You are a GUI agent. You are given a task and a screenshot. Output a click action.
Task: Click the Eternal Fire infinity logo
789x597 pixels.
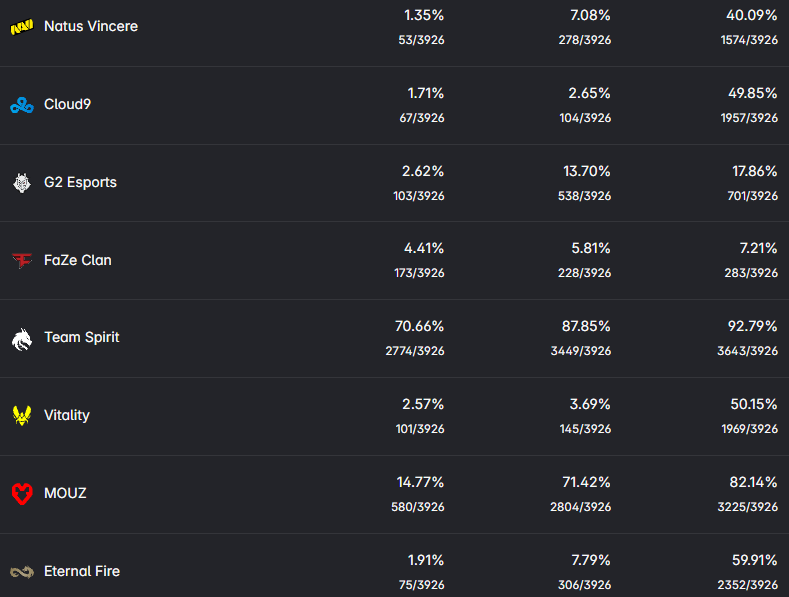click(x=21, y=571)
